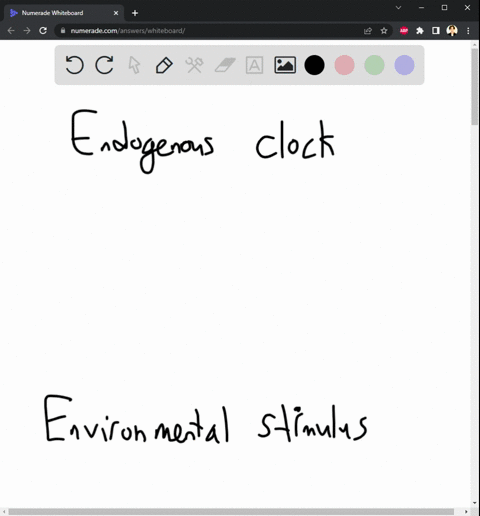Screen dimensions: 480x516
Task: Open the profile avatar menu
Action: 452,31
